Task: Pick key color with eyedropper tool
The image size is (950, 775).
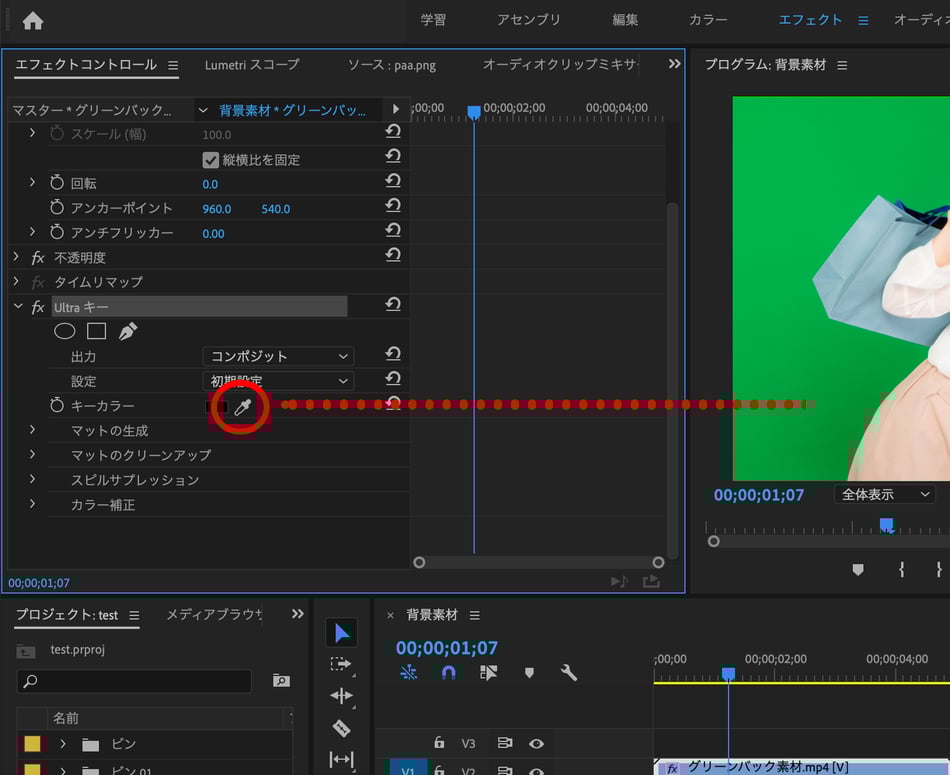Action: pos(242,406)
